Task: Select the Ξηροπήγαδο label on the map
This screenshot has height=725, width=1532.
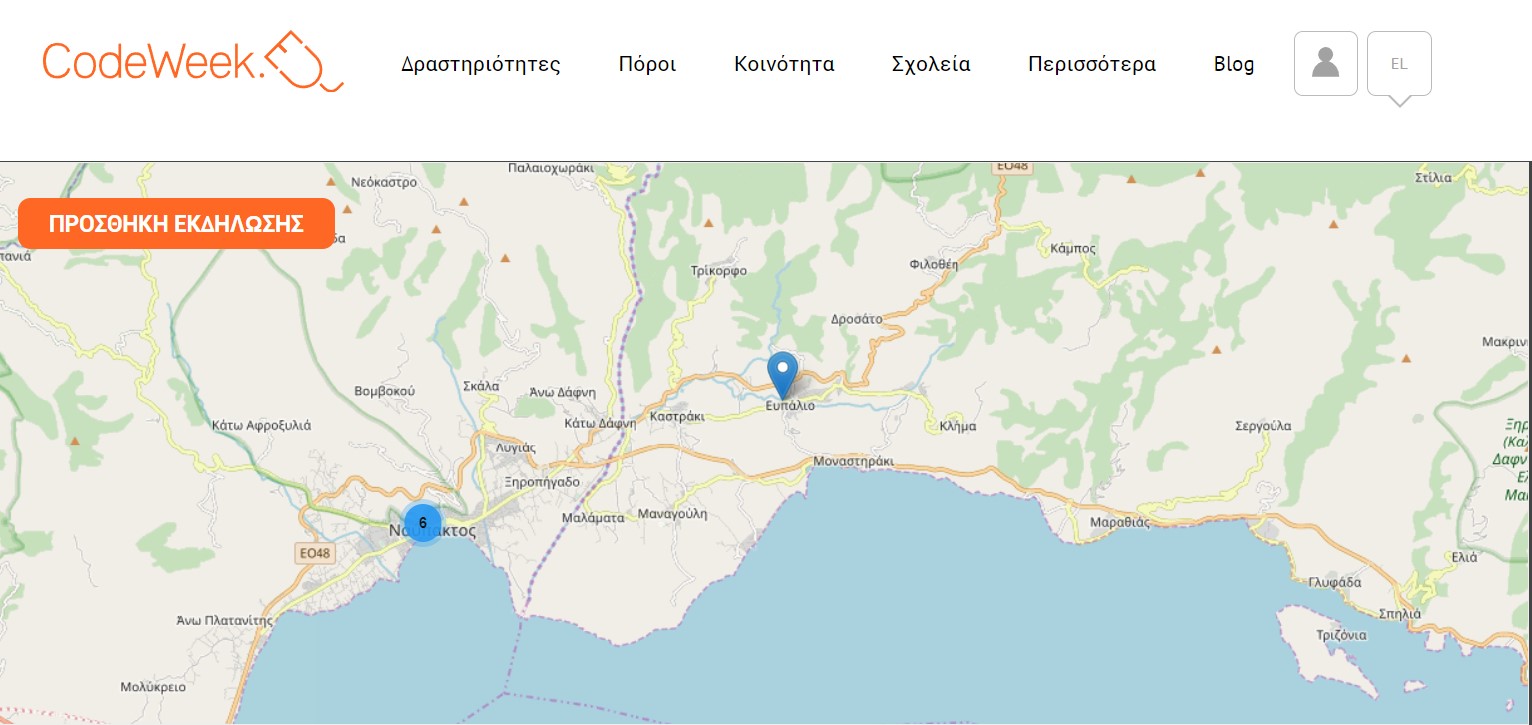Action: click(543, 482)
